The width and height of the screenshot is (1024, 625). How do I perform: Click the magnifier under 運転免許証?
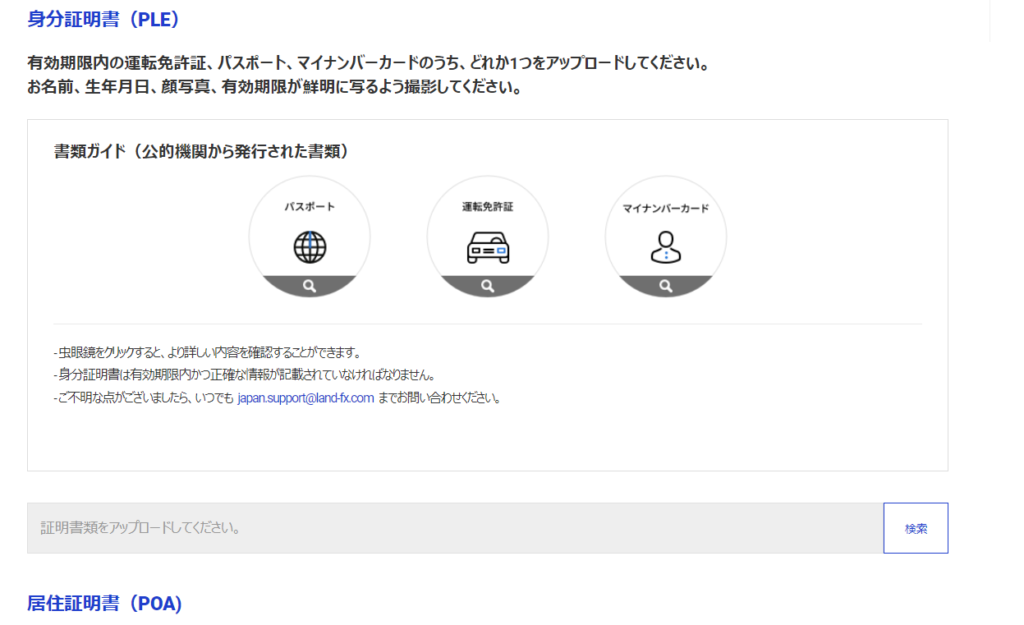pos(488,286)
